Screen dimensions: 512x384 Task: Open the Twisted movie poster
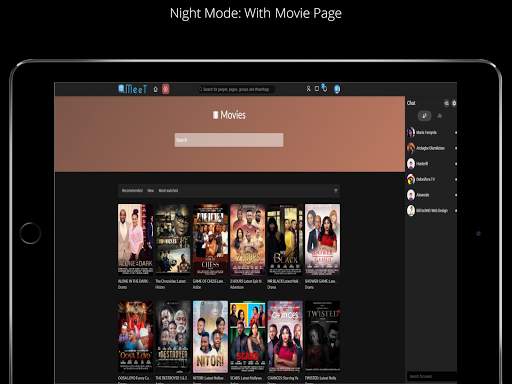pyautogui.click(x=322, y=337)
